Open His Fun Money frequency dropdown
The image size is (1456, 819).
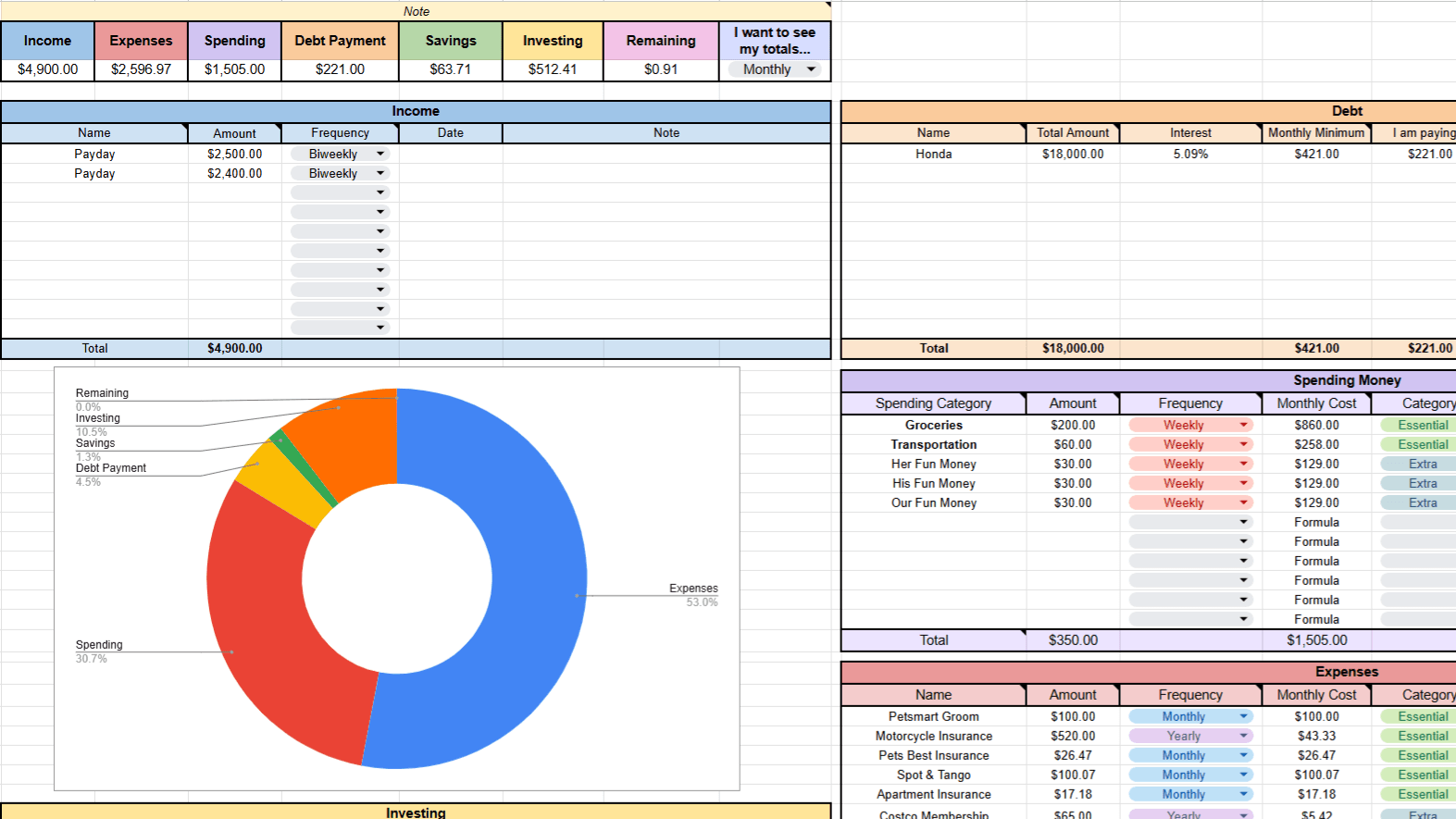coord(1190,484)
